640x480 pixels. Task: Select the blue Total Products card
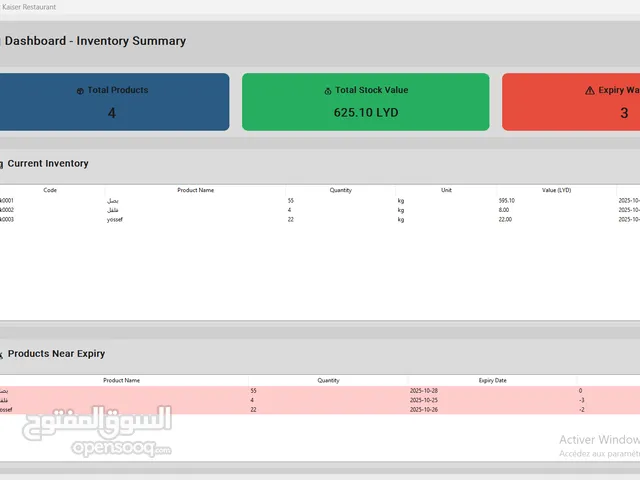point(112,102)
